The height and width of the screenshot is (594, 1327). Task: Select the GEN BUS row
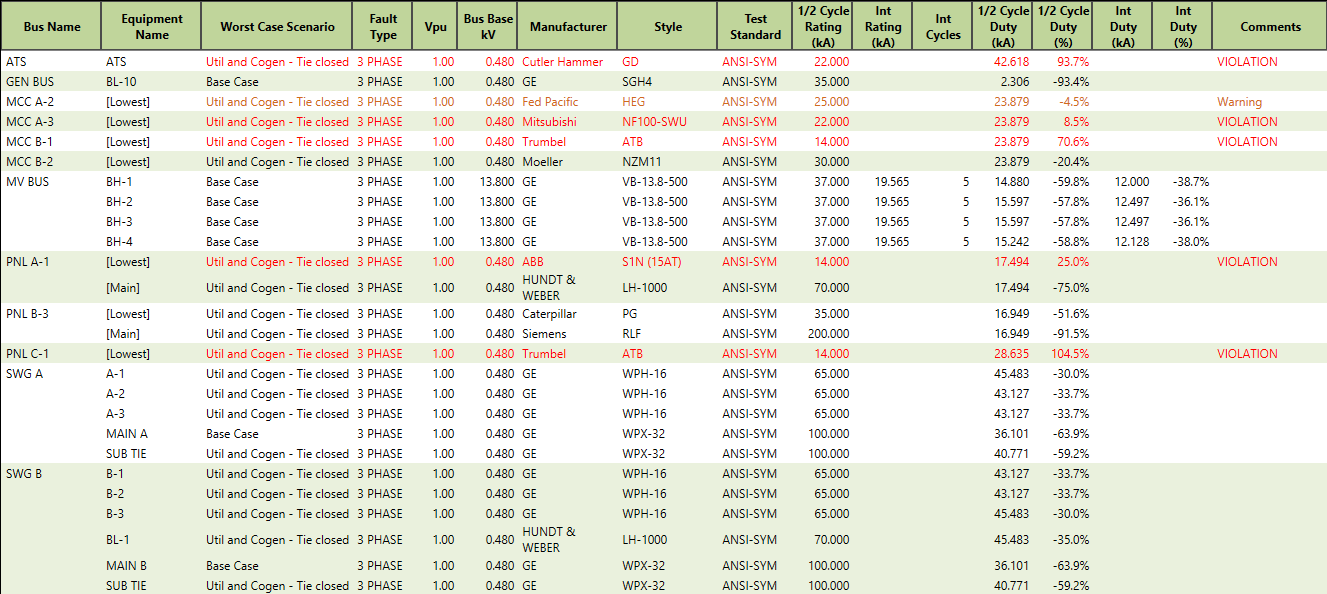[31, 82]
